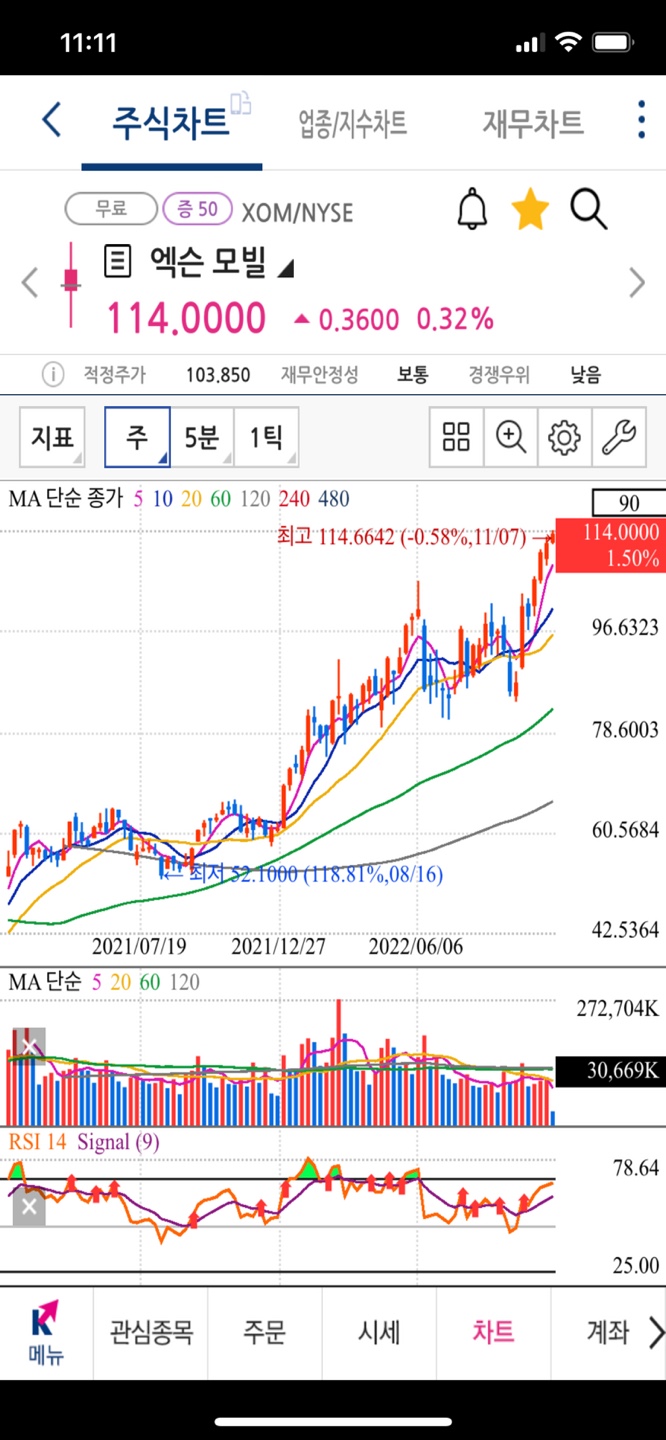Screen dimensions: 666x1440
Task: Tap the 경쟁우위 label
Action: (499, 375)
